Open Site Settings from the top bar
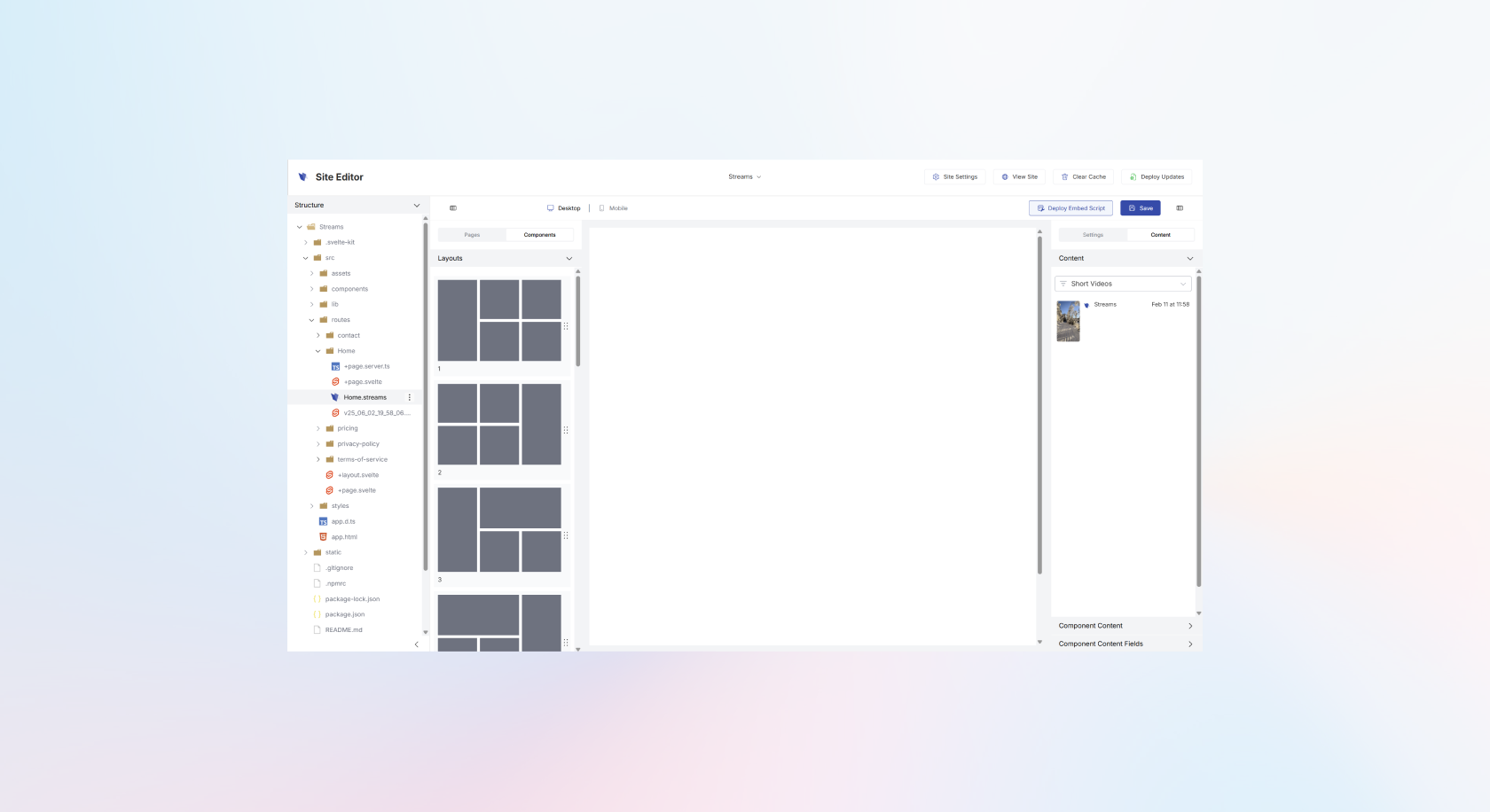 (955, 176)
